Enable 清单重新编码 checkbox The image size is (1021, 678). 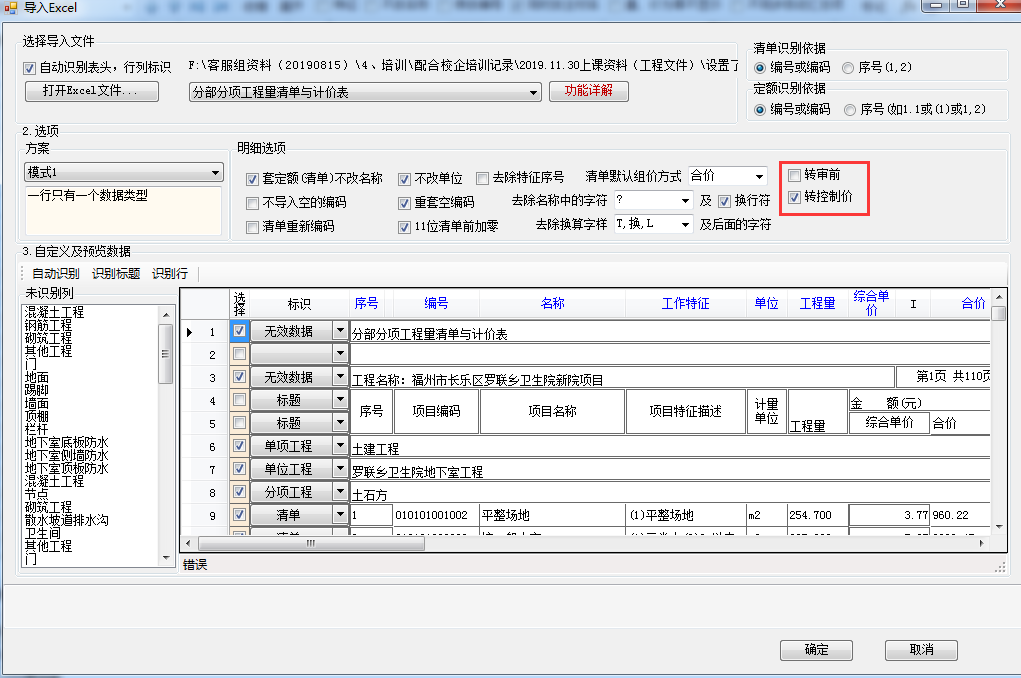pyautogui.click(x=252, y=227)
